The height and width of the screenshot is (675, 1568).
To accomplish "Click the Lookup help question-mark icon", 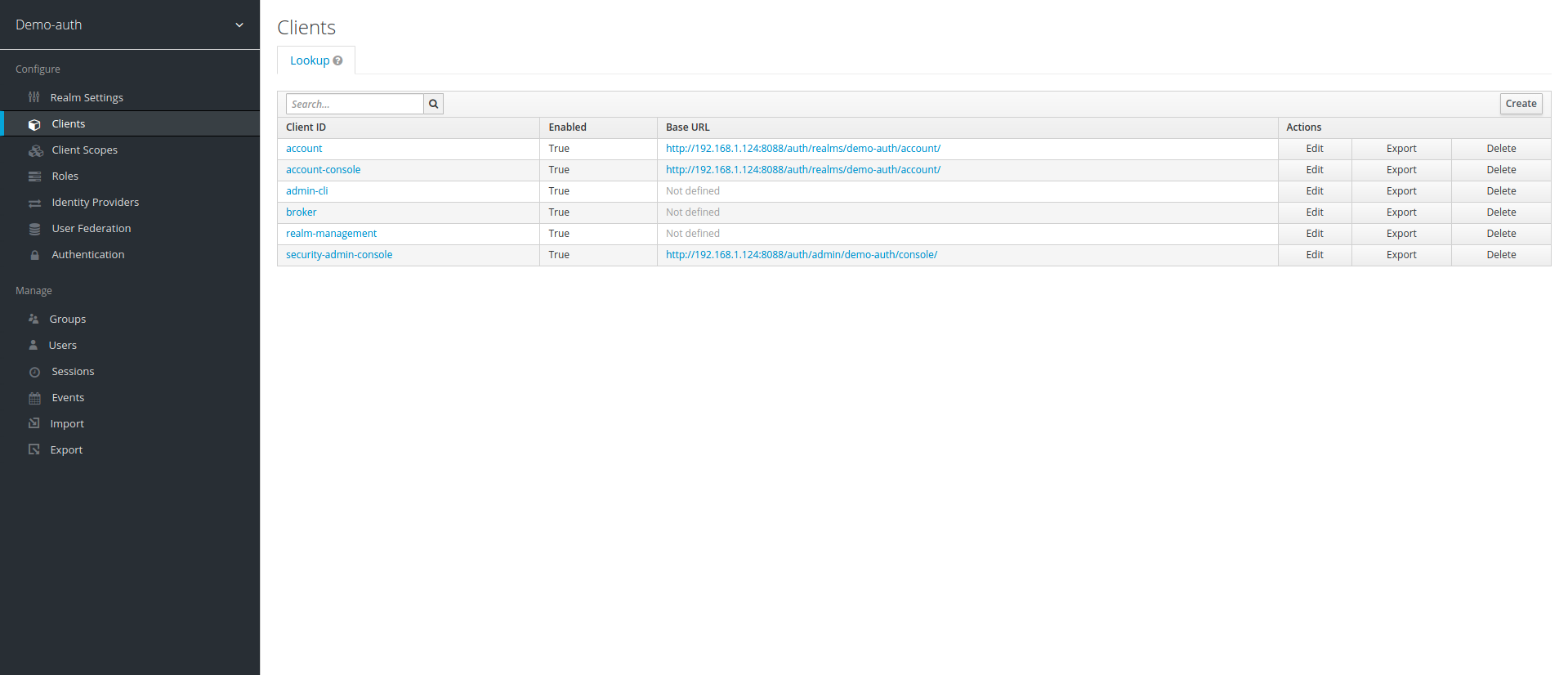I will pyautogui.click(x=337, y=60).
